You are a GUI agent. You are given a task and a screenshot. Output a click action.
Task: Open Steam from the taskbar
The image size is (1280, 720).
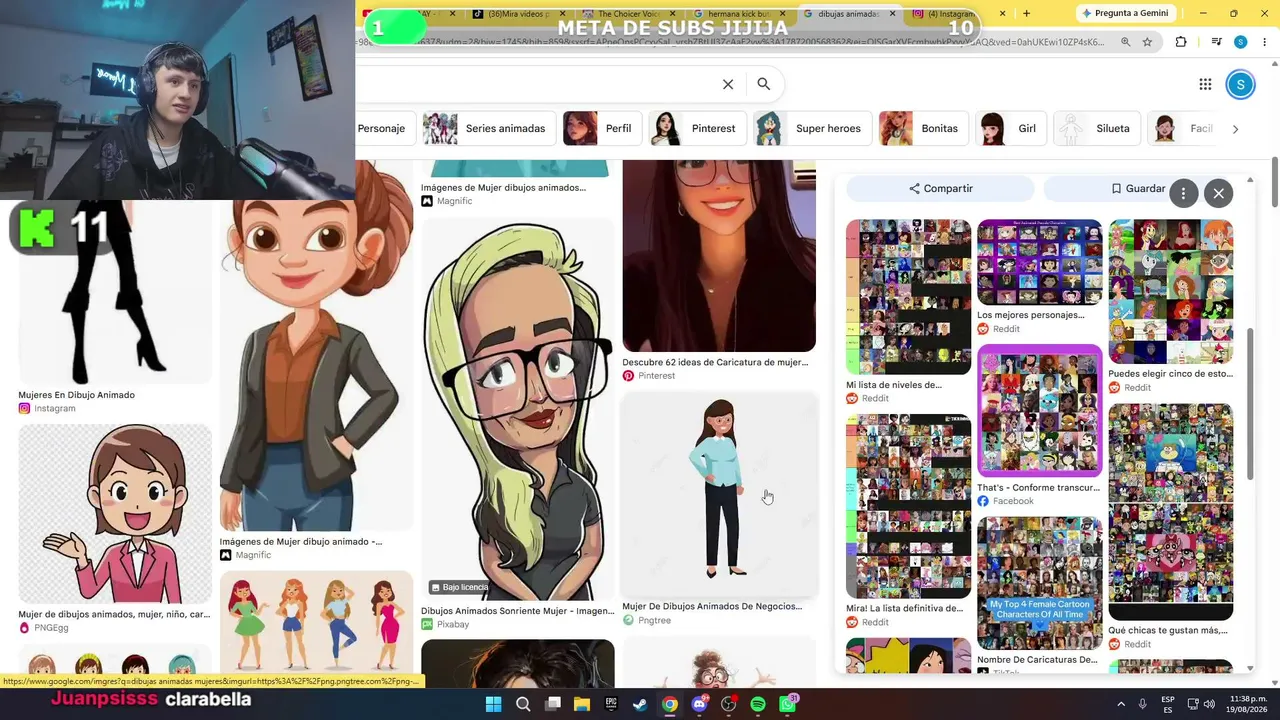(x=640, y=704)
